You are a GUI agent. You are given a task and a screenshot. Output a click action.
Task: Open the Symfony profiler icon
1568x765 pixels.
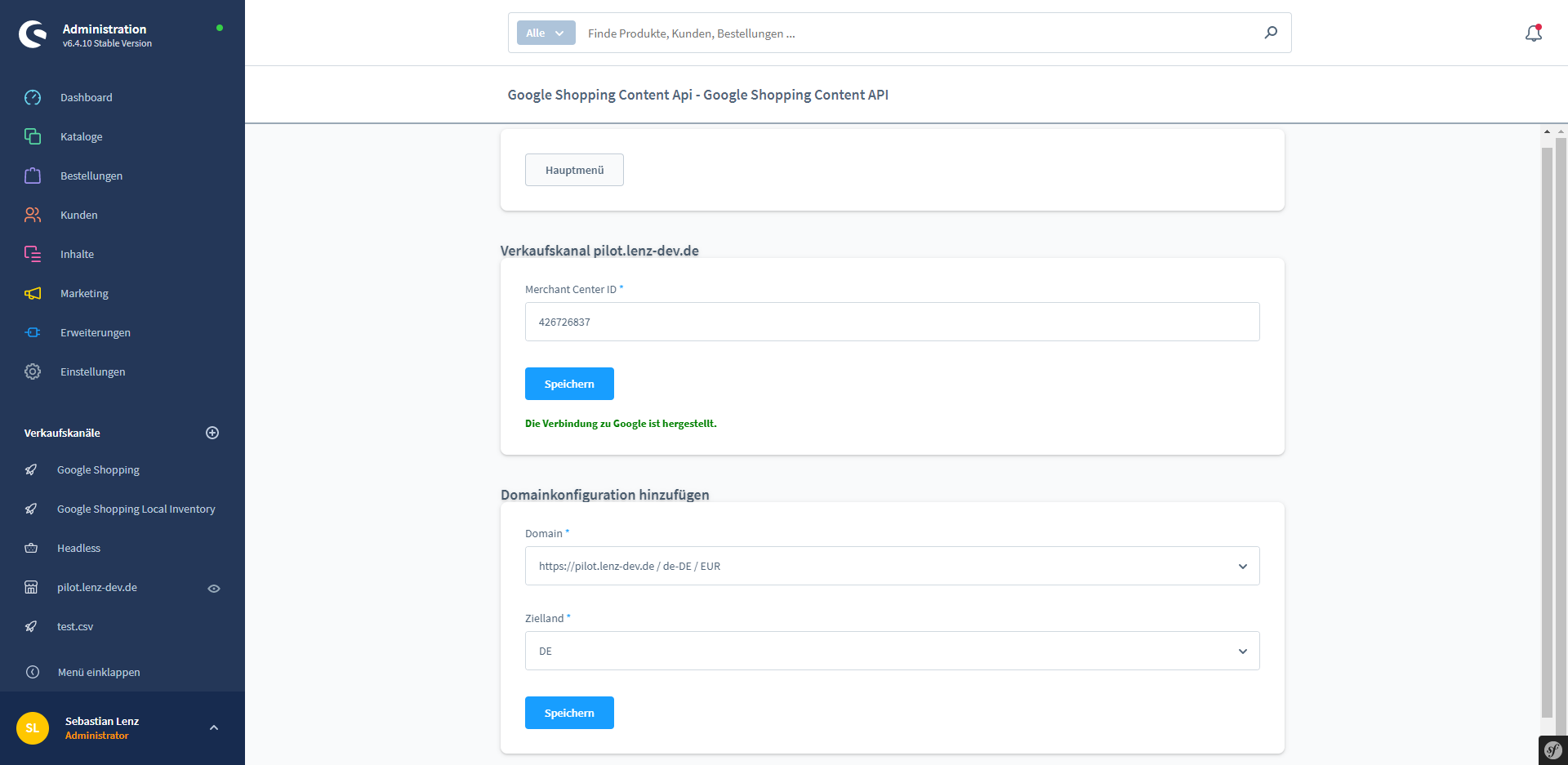coord(1553,750)
